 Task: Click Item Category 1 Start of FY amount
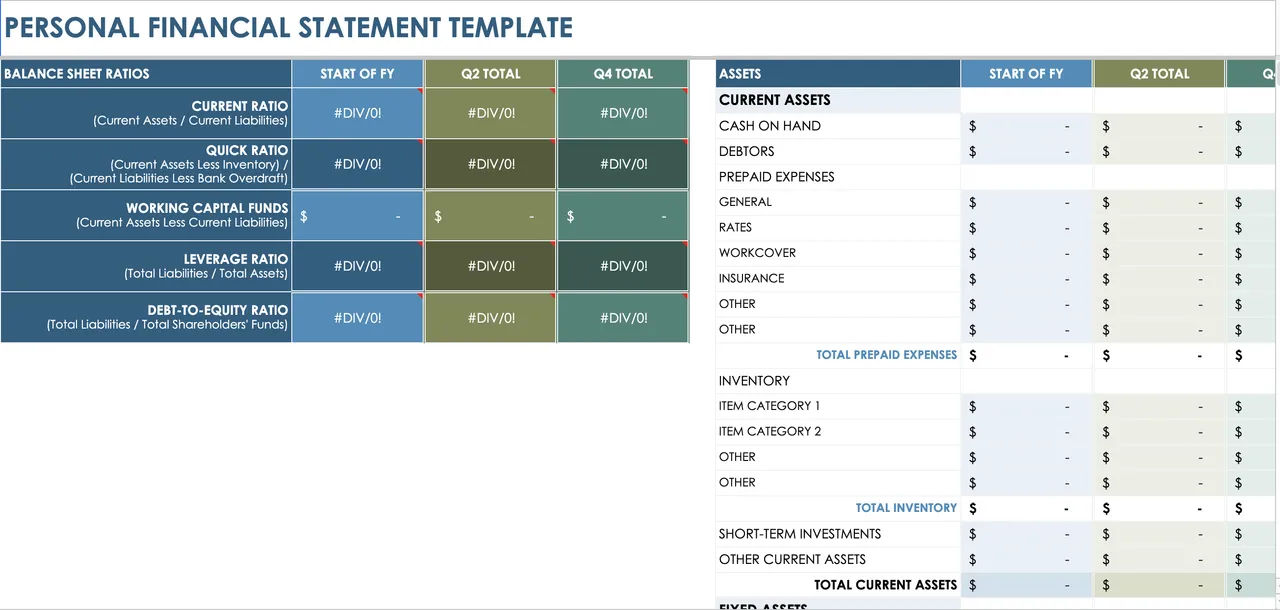click(x=1027, y=406)
